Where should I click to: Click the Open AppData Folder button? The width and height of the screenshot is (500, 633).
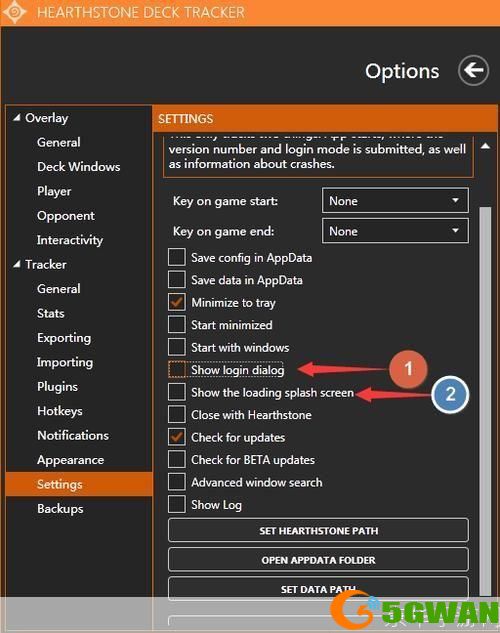click(318, 560)
